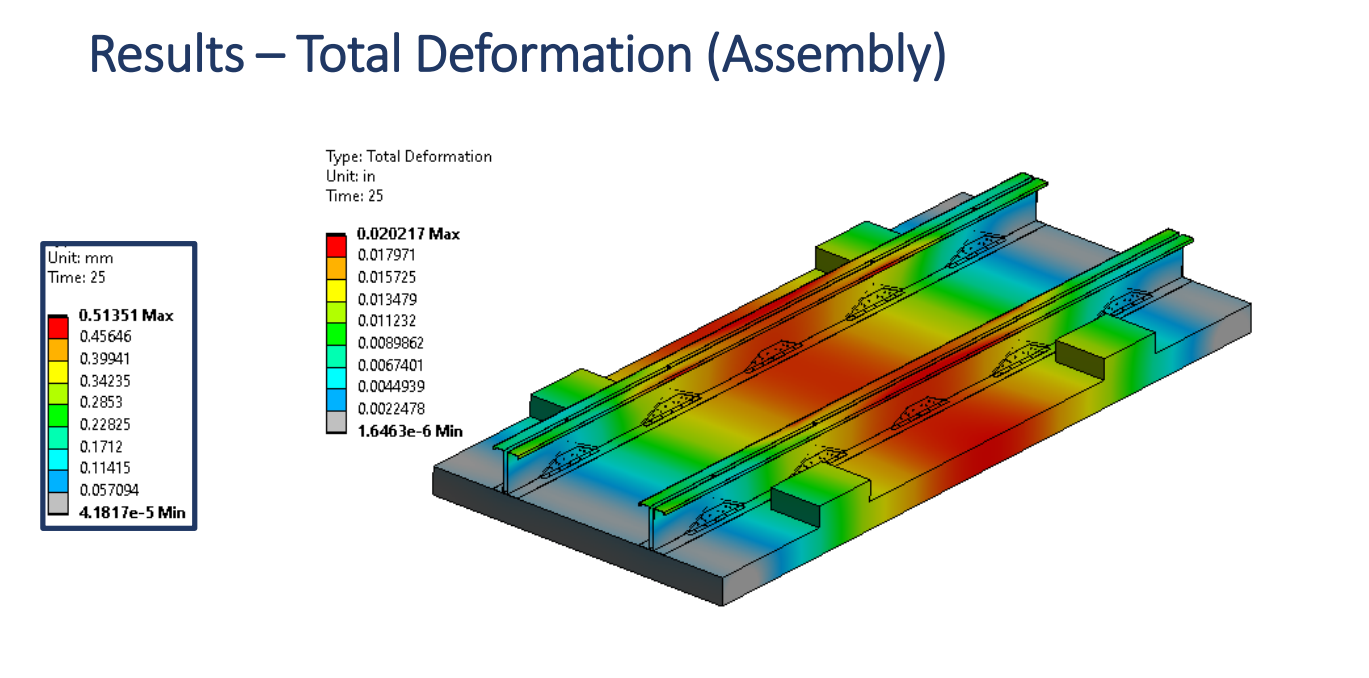
Task: Click the blue swatch beside 0.0022478
Action: pos(337,399)
